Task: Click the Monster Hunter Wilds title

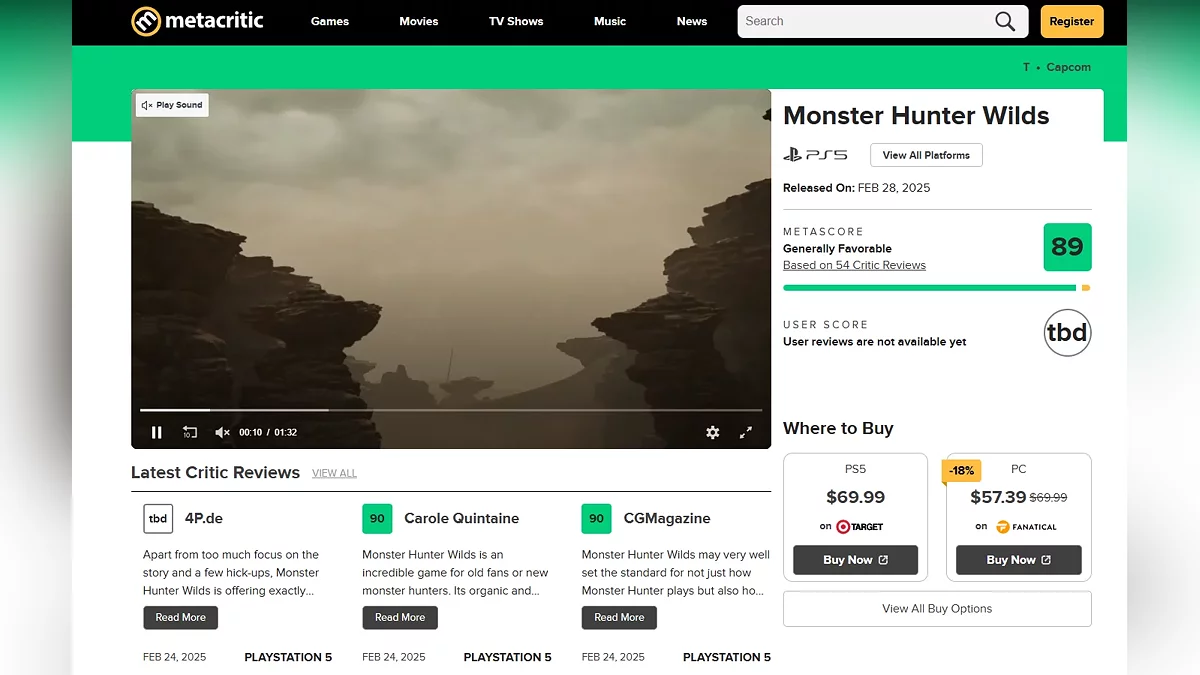Action: tap(916, 116)
